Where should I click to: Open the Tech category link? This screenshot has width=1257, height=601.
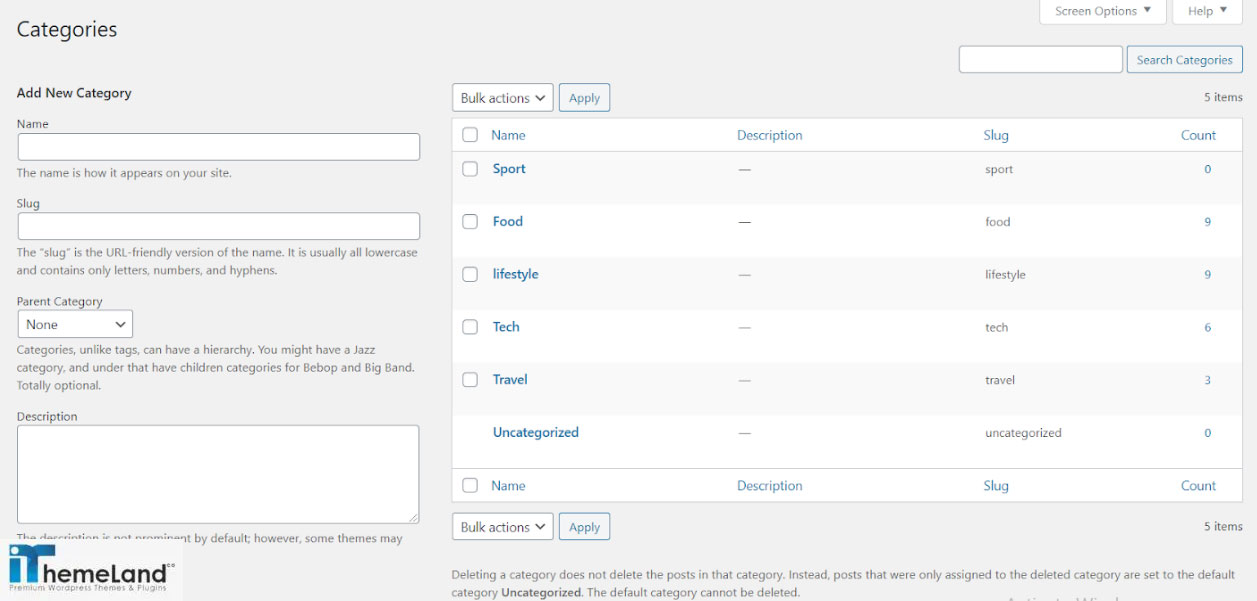pos(506,327)
